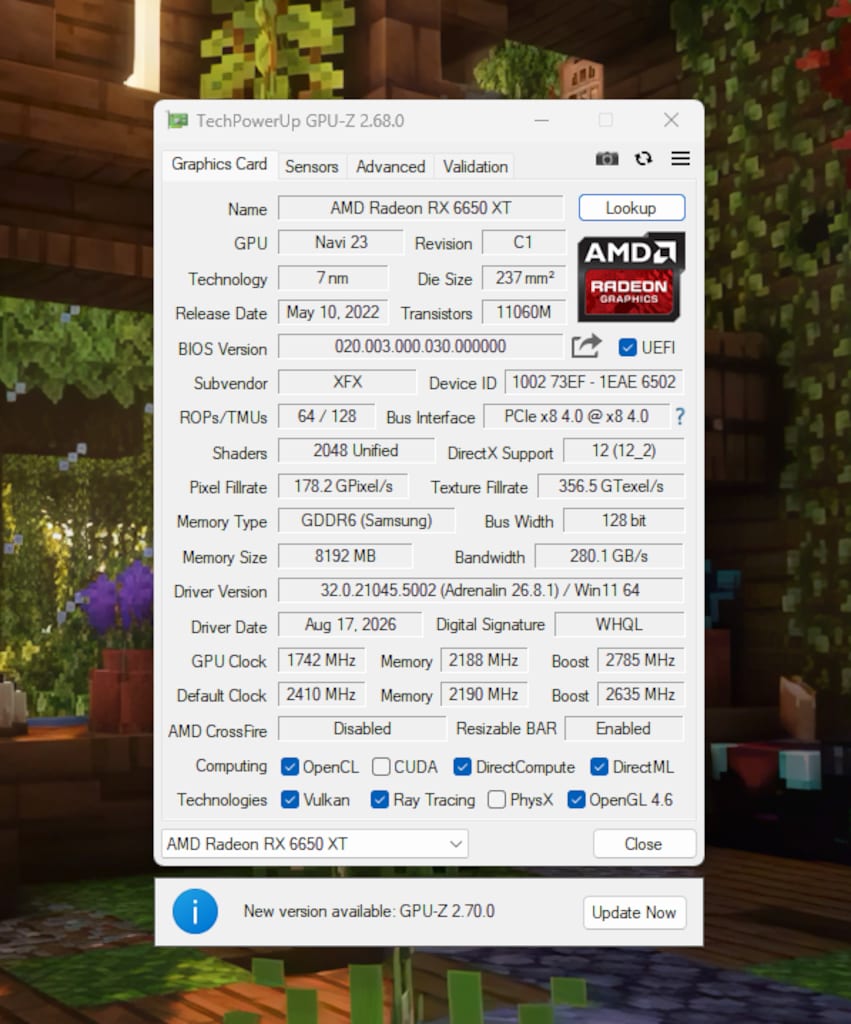Click the Driver Date Aug 17, 2026

350,624
